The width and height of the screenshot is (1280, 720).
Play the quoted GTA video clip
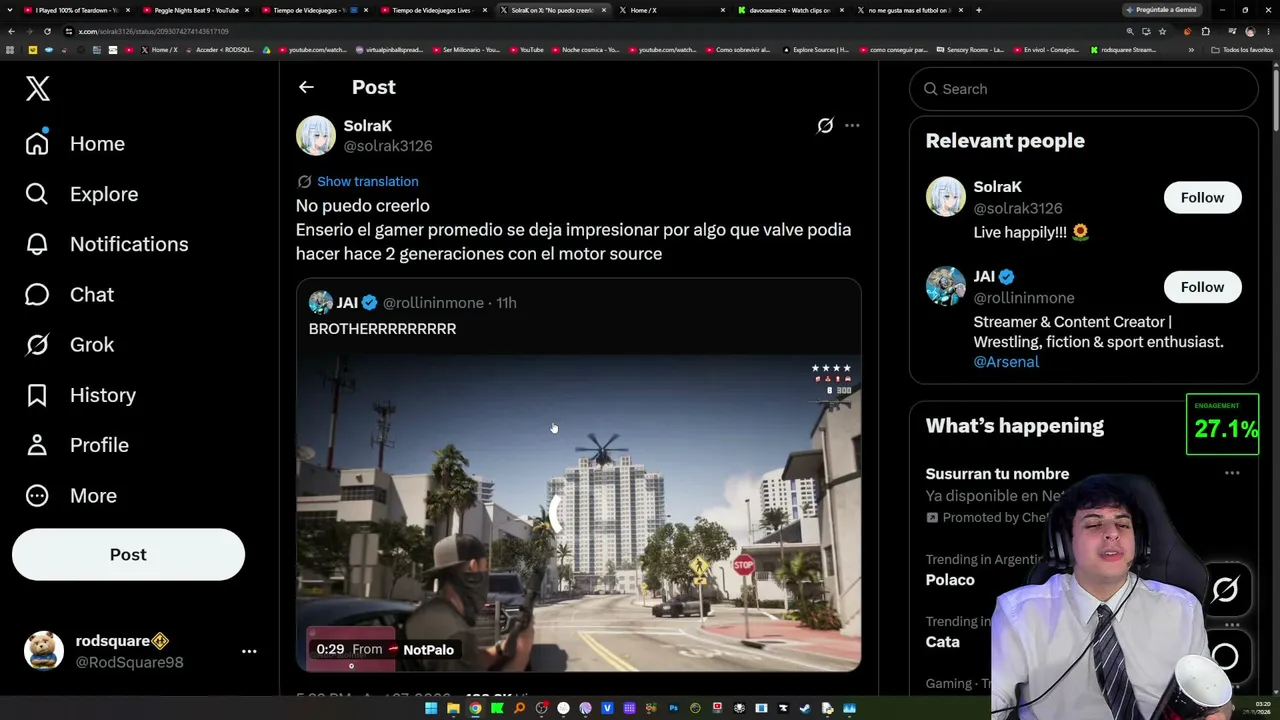click(x=578, y=513)
